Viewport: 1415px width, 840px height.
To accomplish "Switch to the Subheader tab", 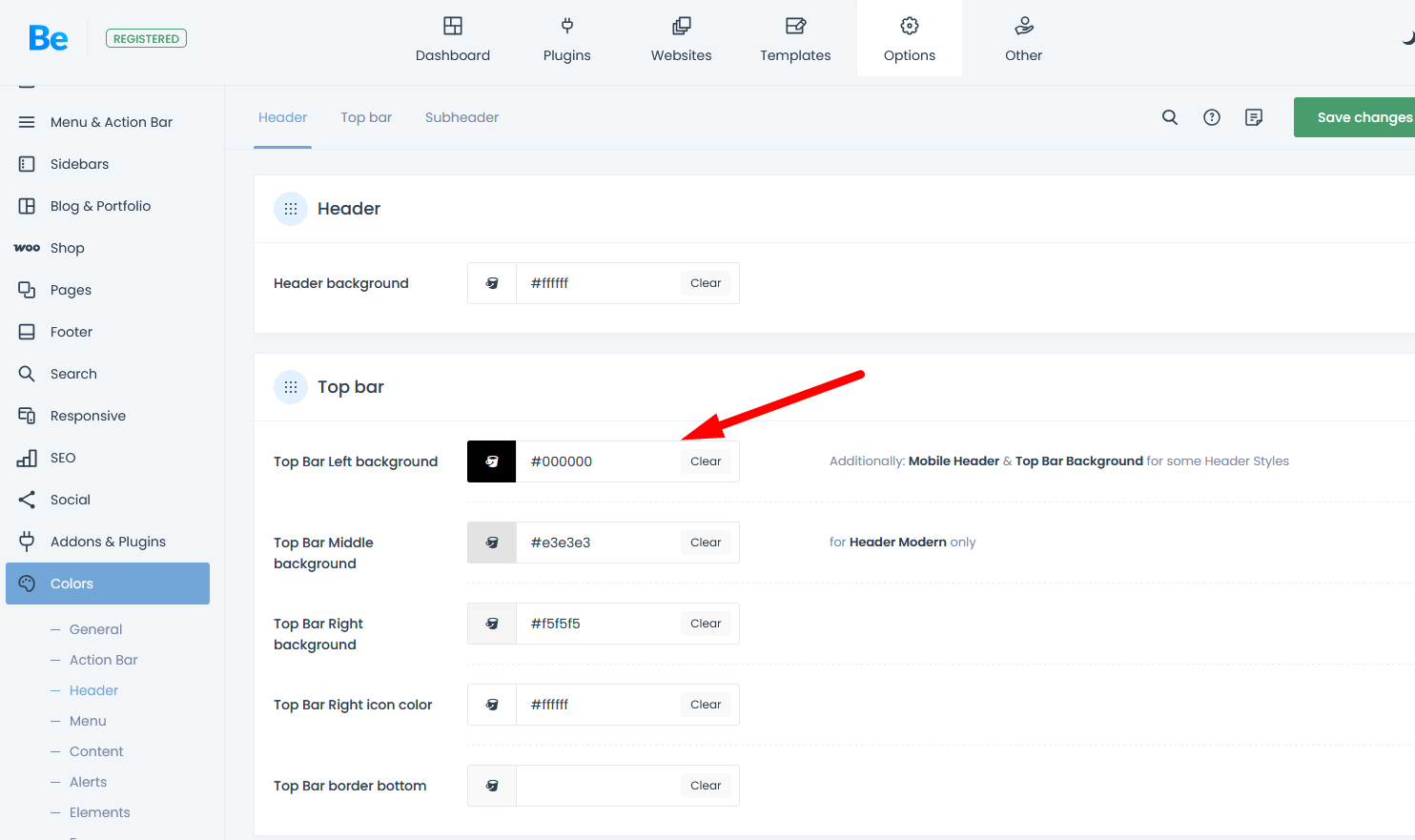I will [461, 117].
